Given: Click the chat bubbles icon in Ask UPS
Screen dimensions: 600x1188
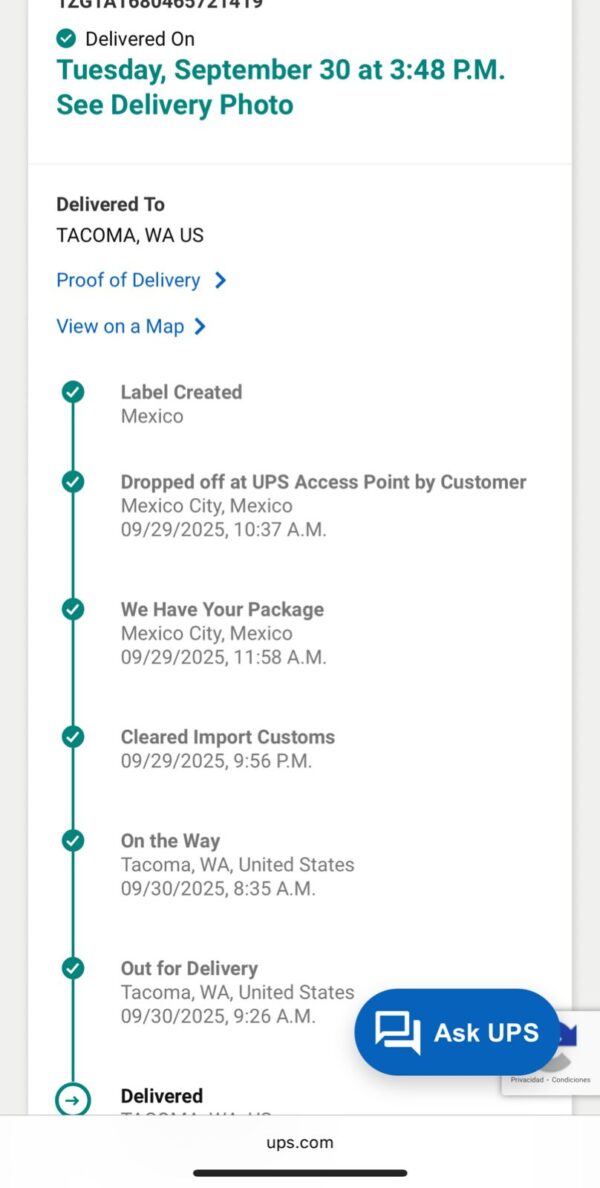Looking at the screenshot, I should click(397, 1032).
